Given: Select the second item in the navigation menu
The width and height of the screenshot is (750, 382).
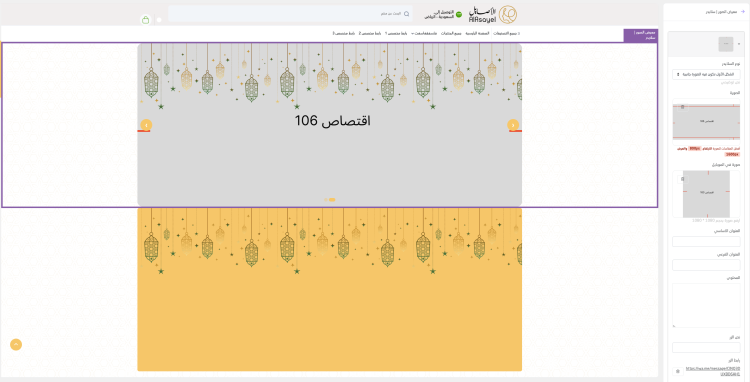Looking at the screenshot, I should (x=477, y=33).
